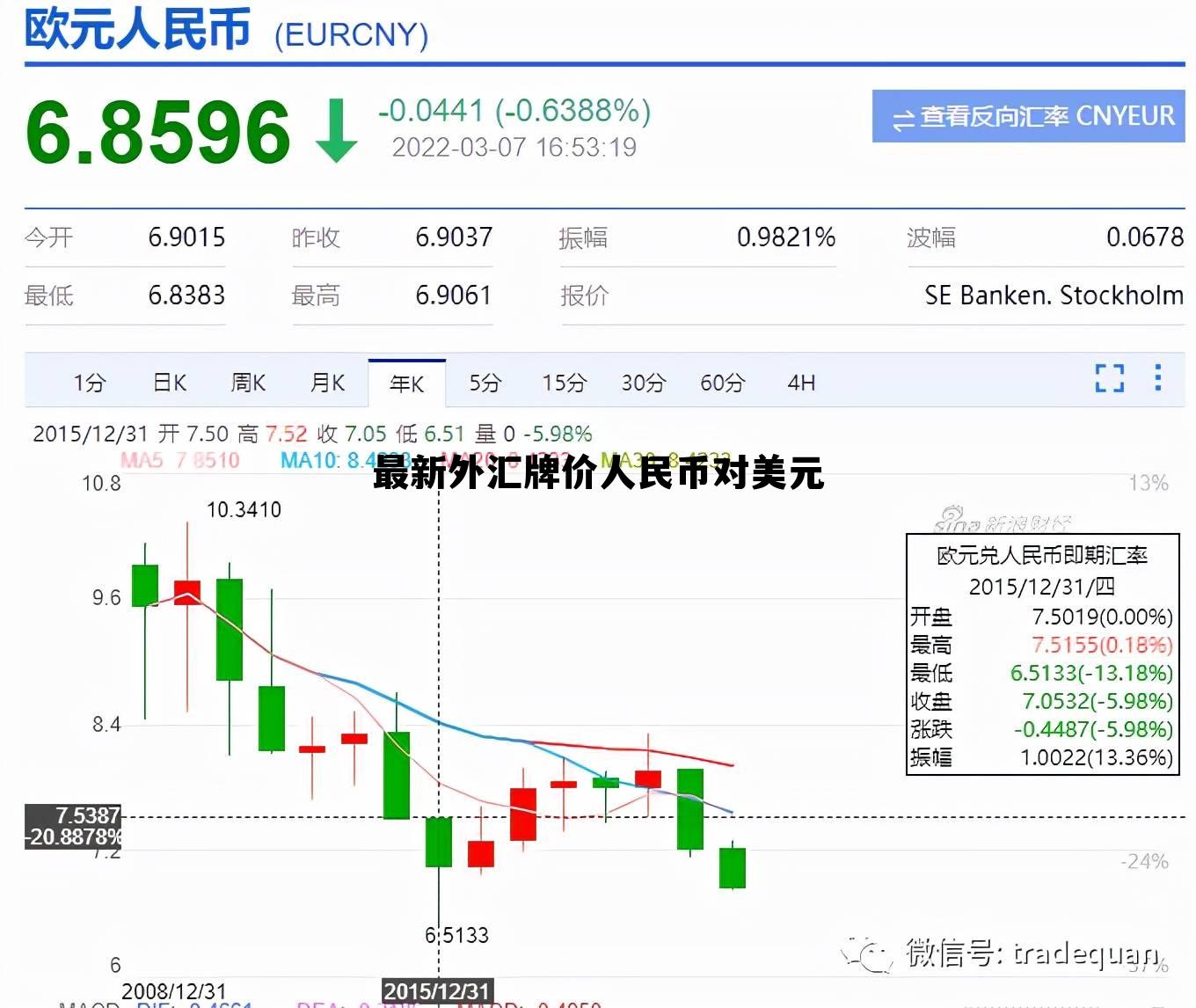The height and width of the screenshot is (1008, 1196).
Task: Open the 4H interval chart
Action: coord(801,383)
